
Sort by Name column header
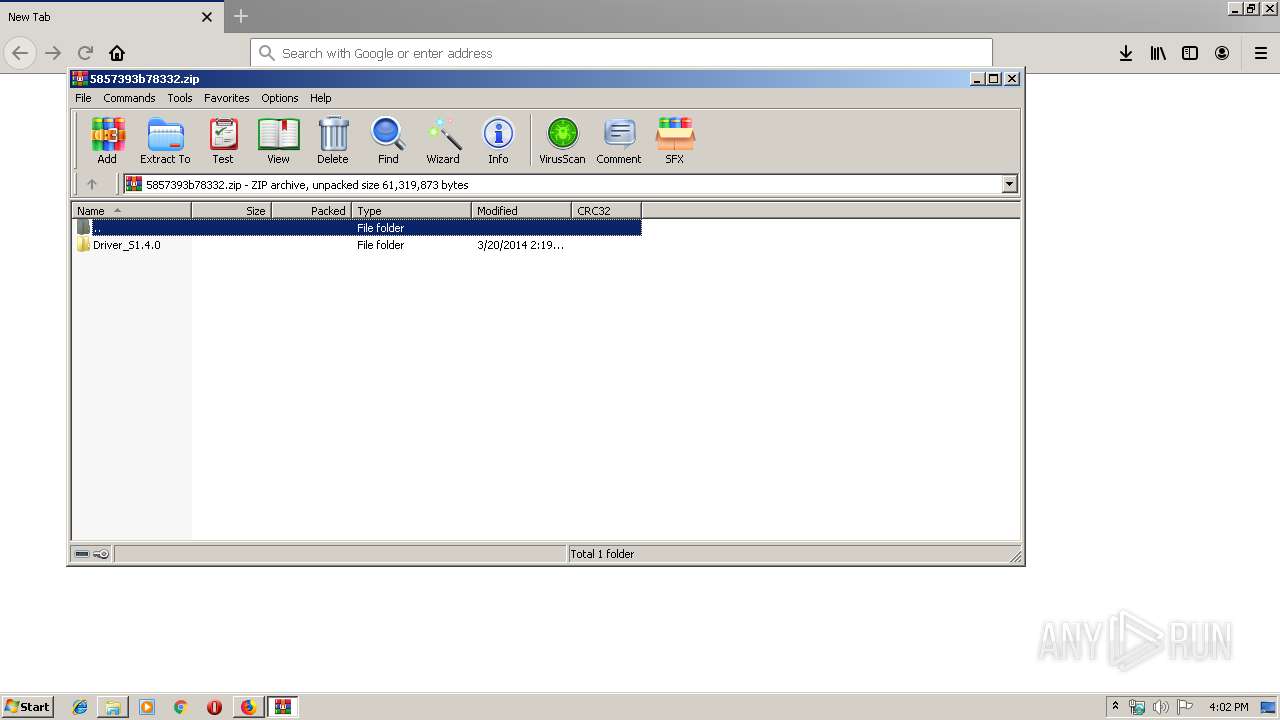[131, 210]
